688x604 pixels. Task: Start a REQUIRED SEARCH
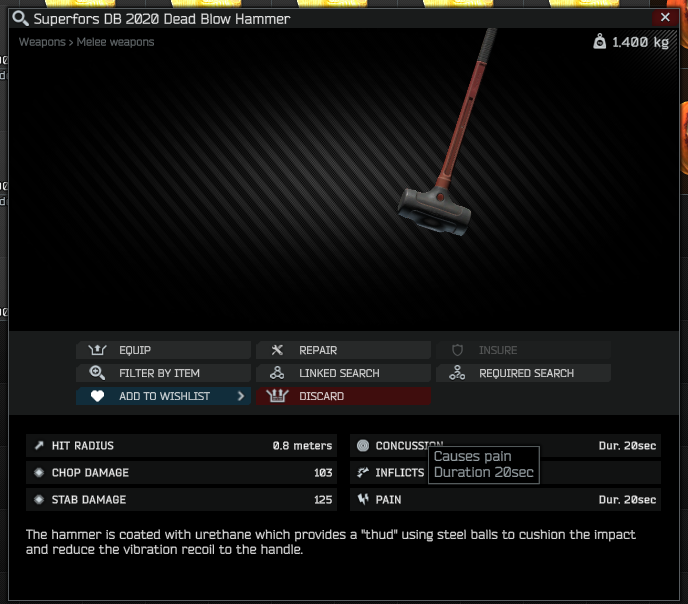click(x=523, y=373)
